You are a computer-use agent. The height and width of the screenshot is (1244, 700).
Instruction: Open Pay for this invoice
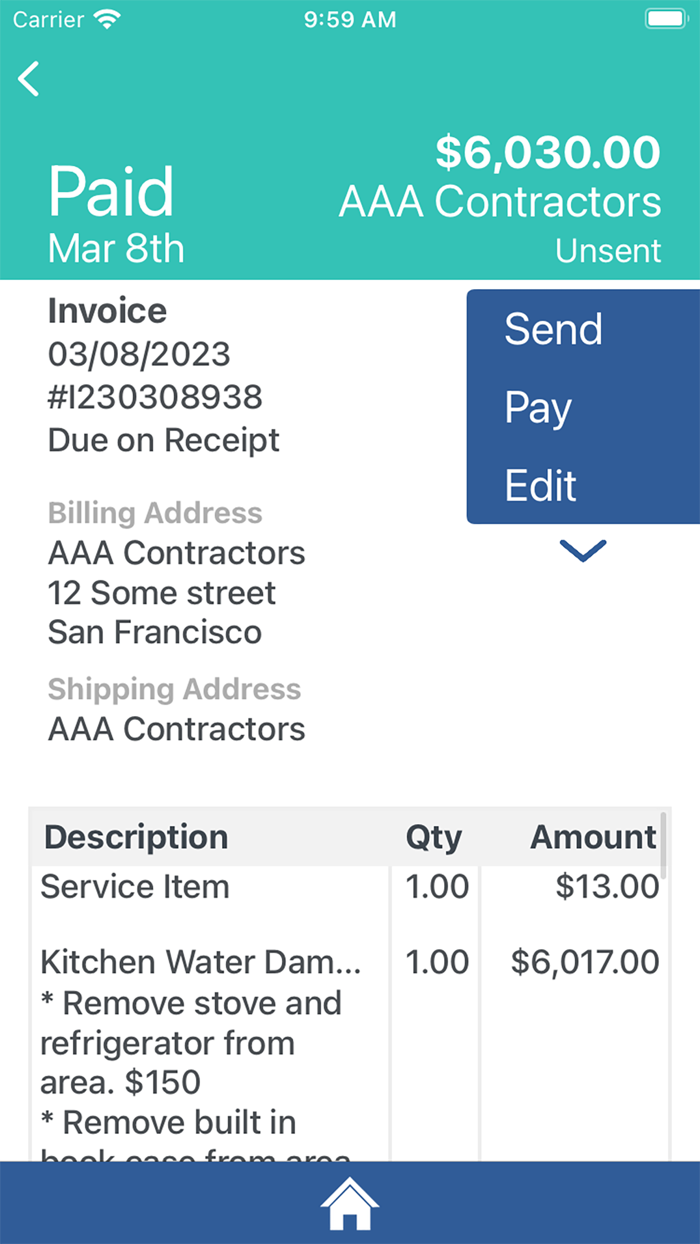pos(538,407)
